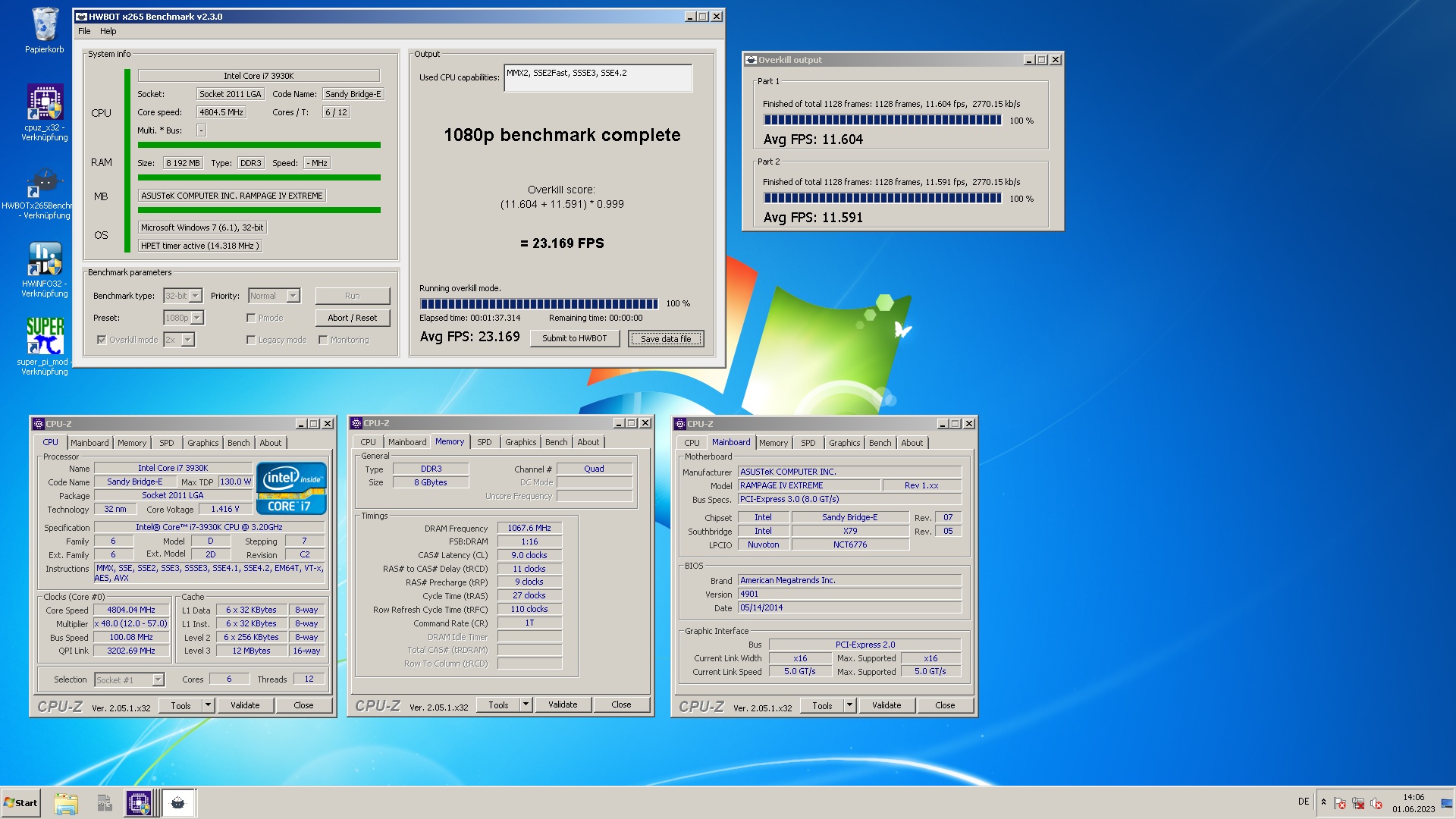Image resolution: width=1456 pixels, height=819 pixels.
Task: Toggle the Monitoring checkbox
Action: (323, 340)
